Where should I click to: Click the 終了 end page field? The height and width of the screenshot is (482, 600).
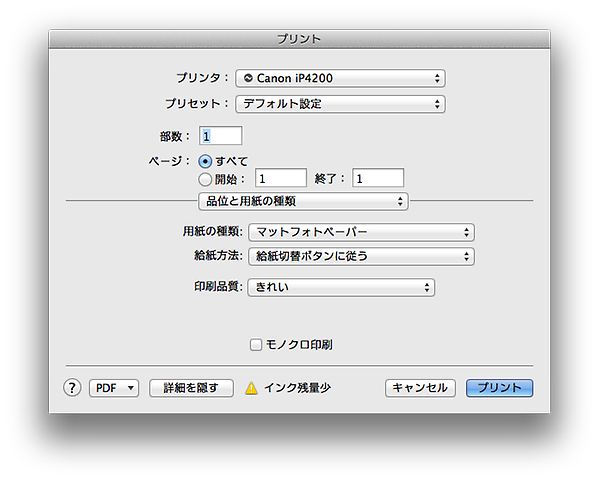click(378, 178)
